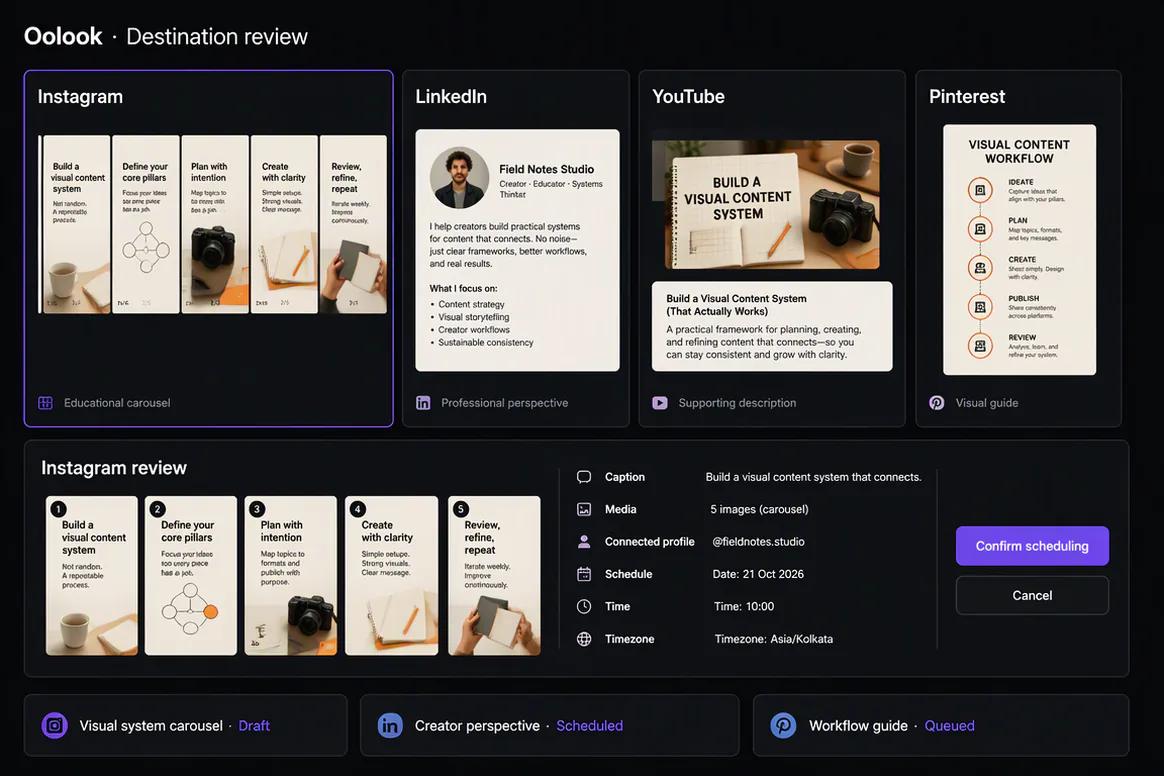This screenshot has width=1164, height=776.
Task: Select the Instagram destination card heading
Action: 80,97
